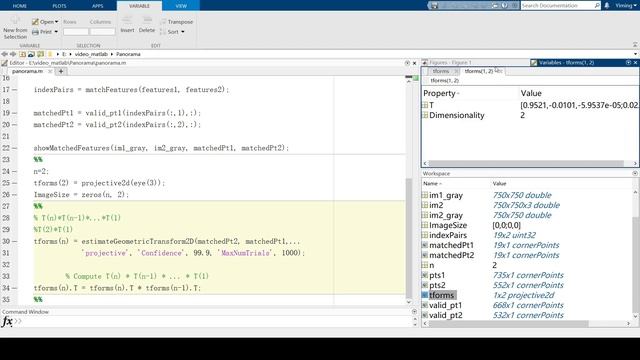Click the matchedPt1 variable icon

coord(425,245)
